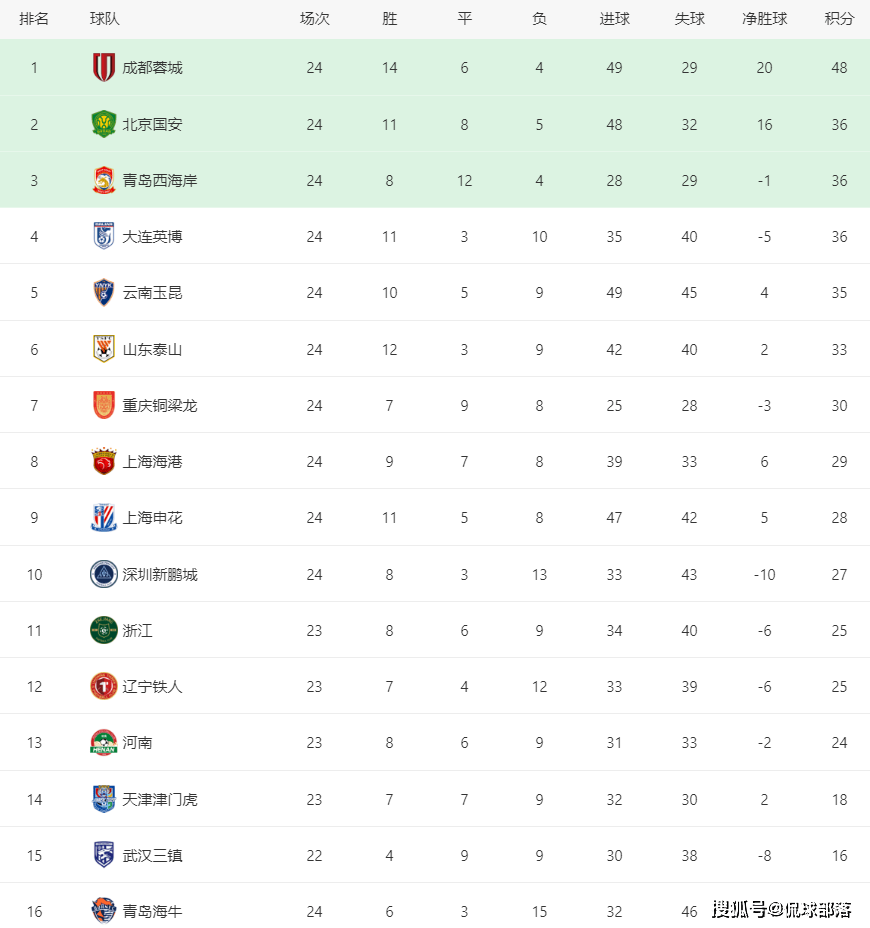Select the 积分 column header
This screenshot has width=870, height=928.
[839, 19]
